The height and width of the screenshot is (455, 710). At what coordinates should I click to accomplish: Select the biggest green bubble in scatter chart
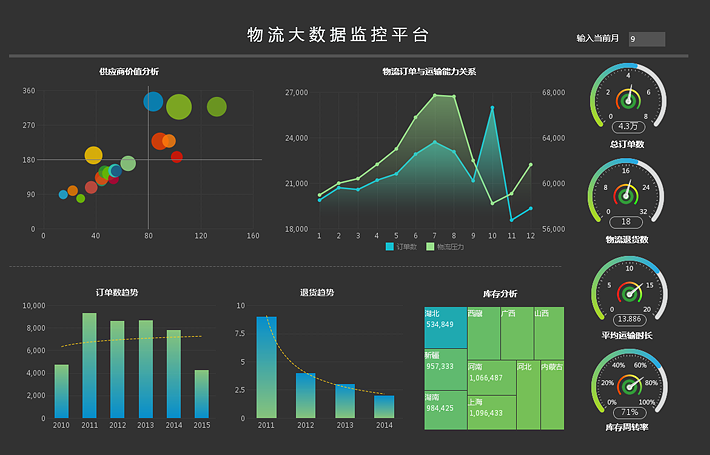tap(179, 107)
